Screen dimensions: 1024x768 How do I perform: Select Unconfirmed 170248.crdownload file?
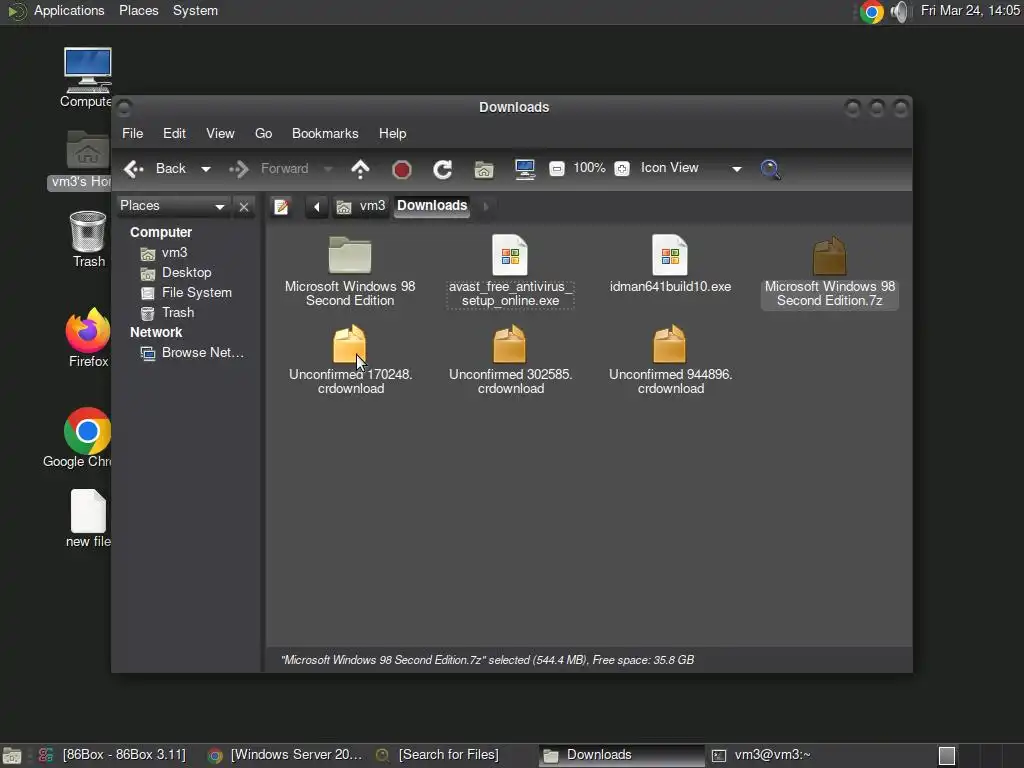click(x=350, y=360)
